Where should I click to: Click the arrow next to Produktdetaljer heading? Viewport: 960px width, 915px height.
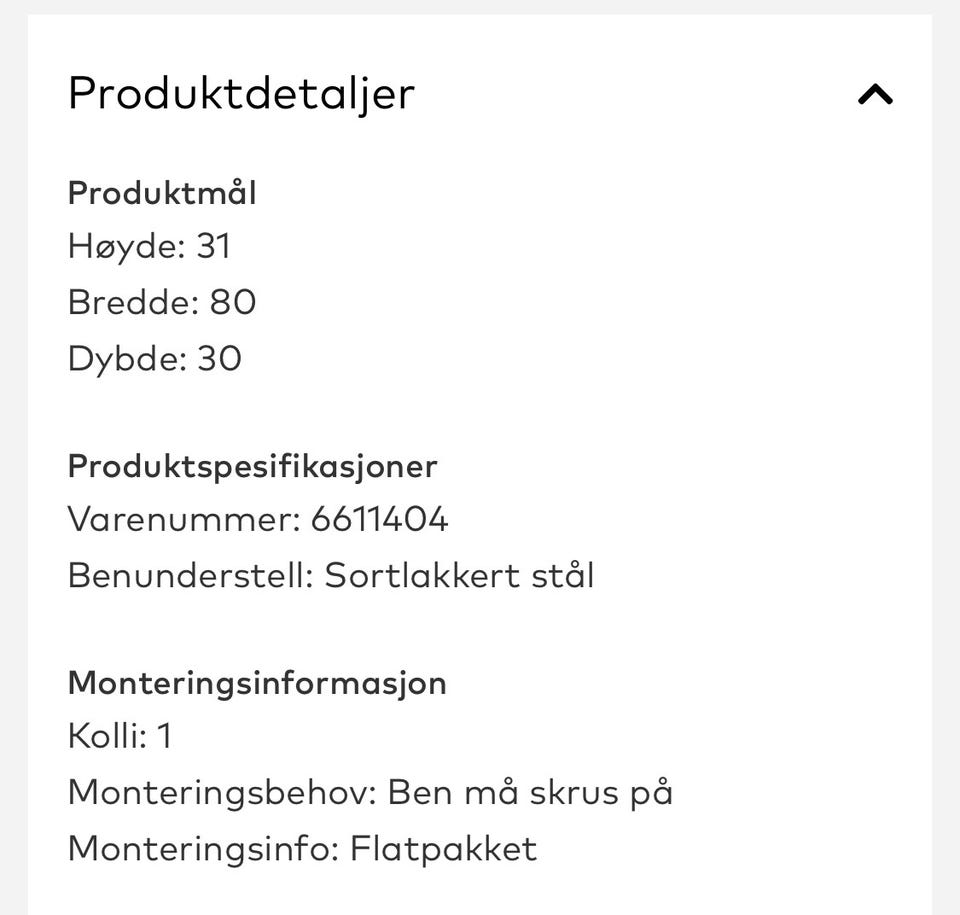[x=875, y=94]
